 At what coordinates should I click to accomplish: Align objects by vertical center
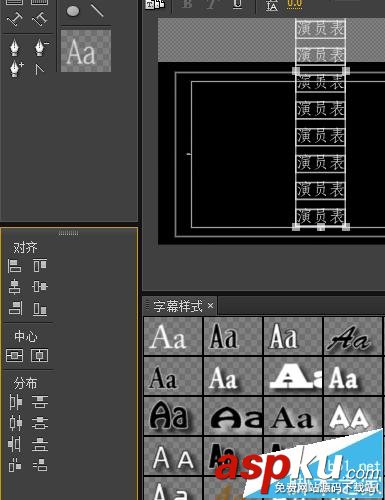point(40,287)
